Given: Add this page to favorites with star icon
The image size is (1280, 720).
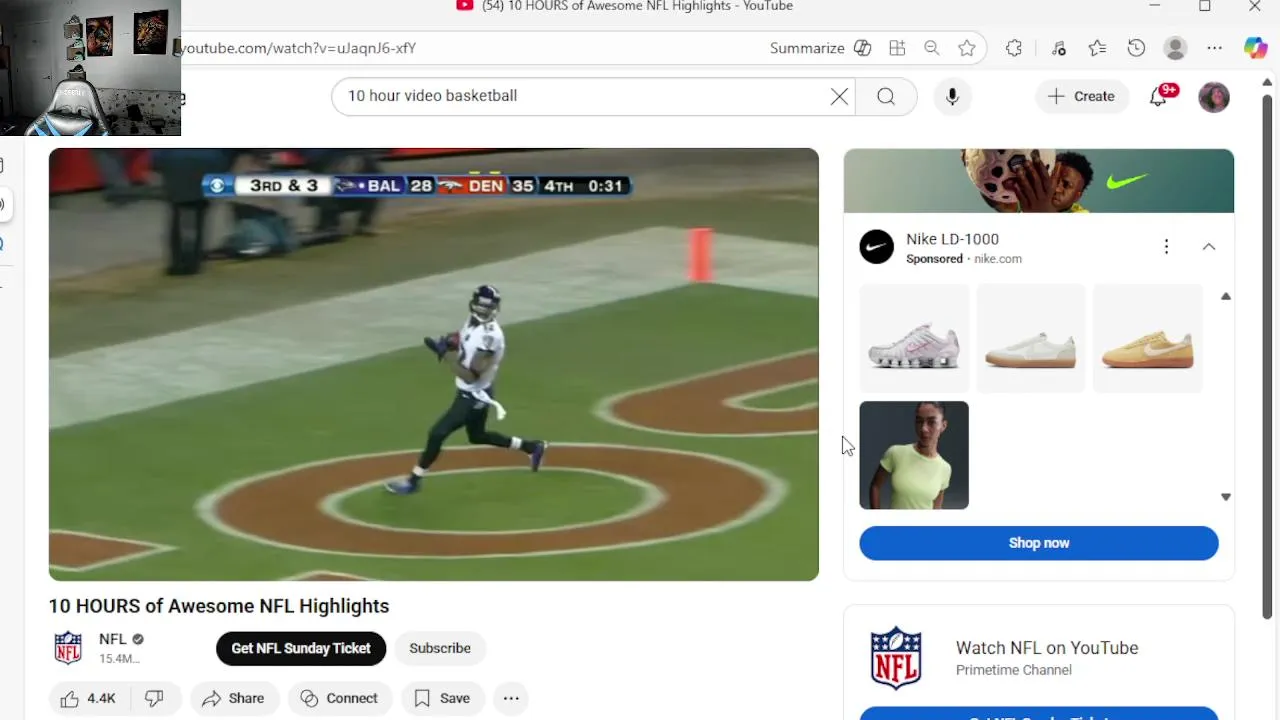Looking at the screenshot, I should pos(966,48).
